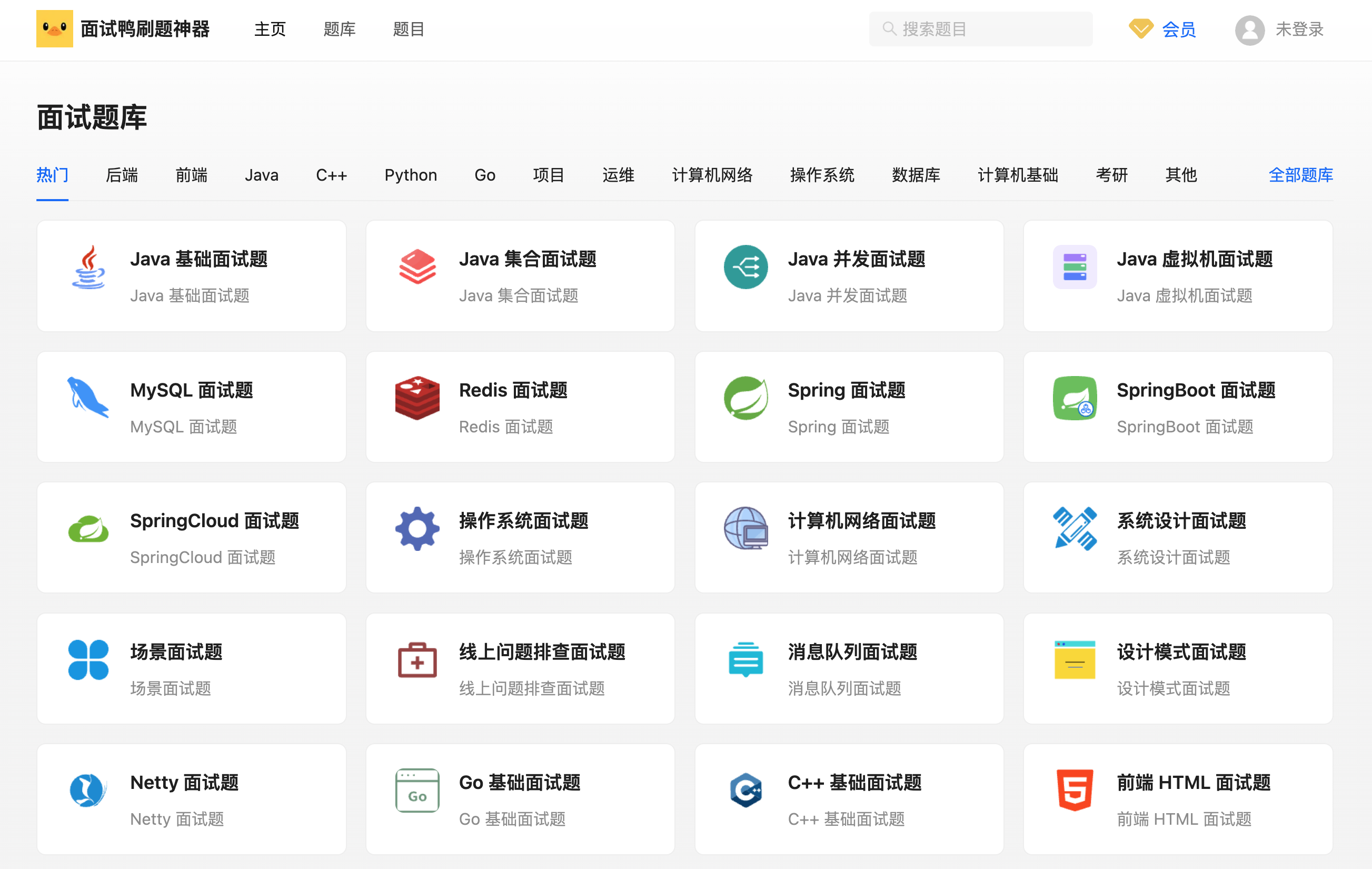The height and width of the screenshot is (869, 1372).
Task: Switch to the 后端 category tab
Action: click(x=122, y=175)
